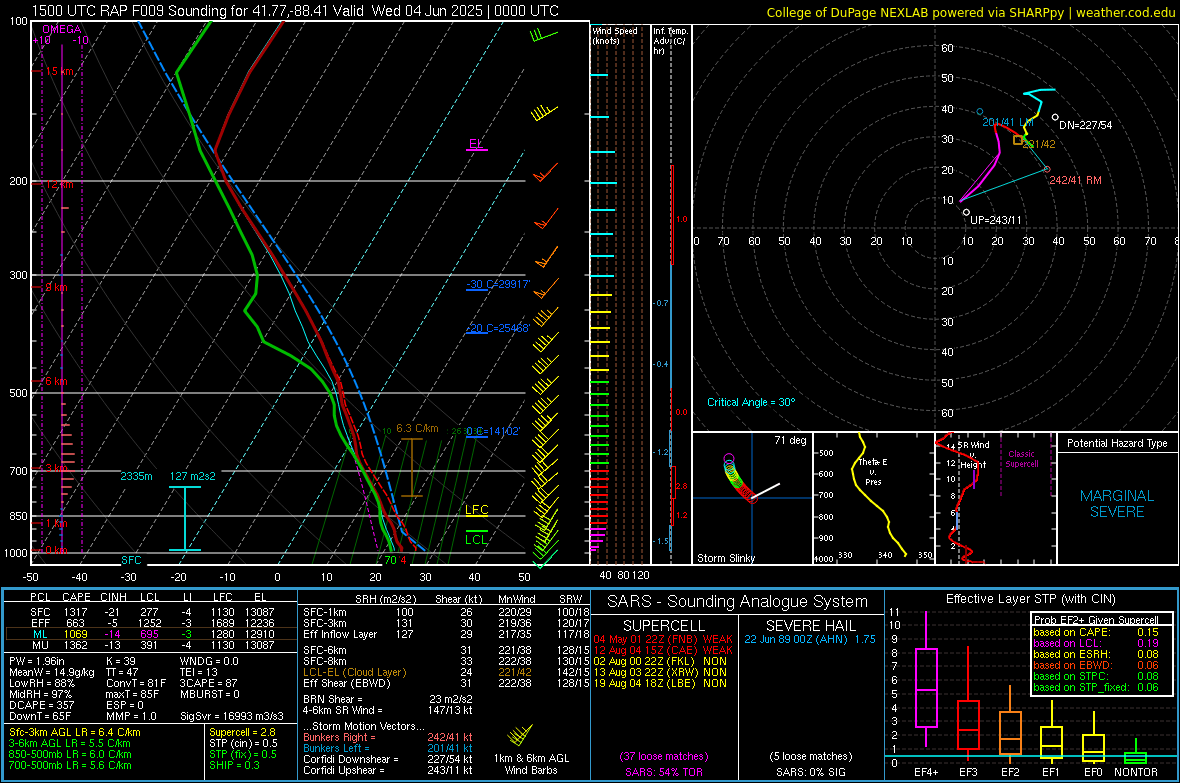Click the based on STP_fixed: 0.06 line
1180x783 pixels.
(1096, 687)
